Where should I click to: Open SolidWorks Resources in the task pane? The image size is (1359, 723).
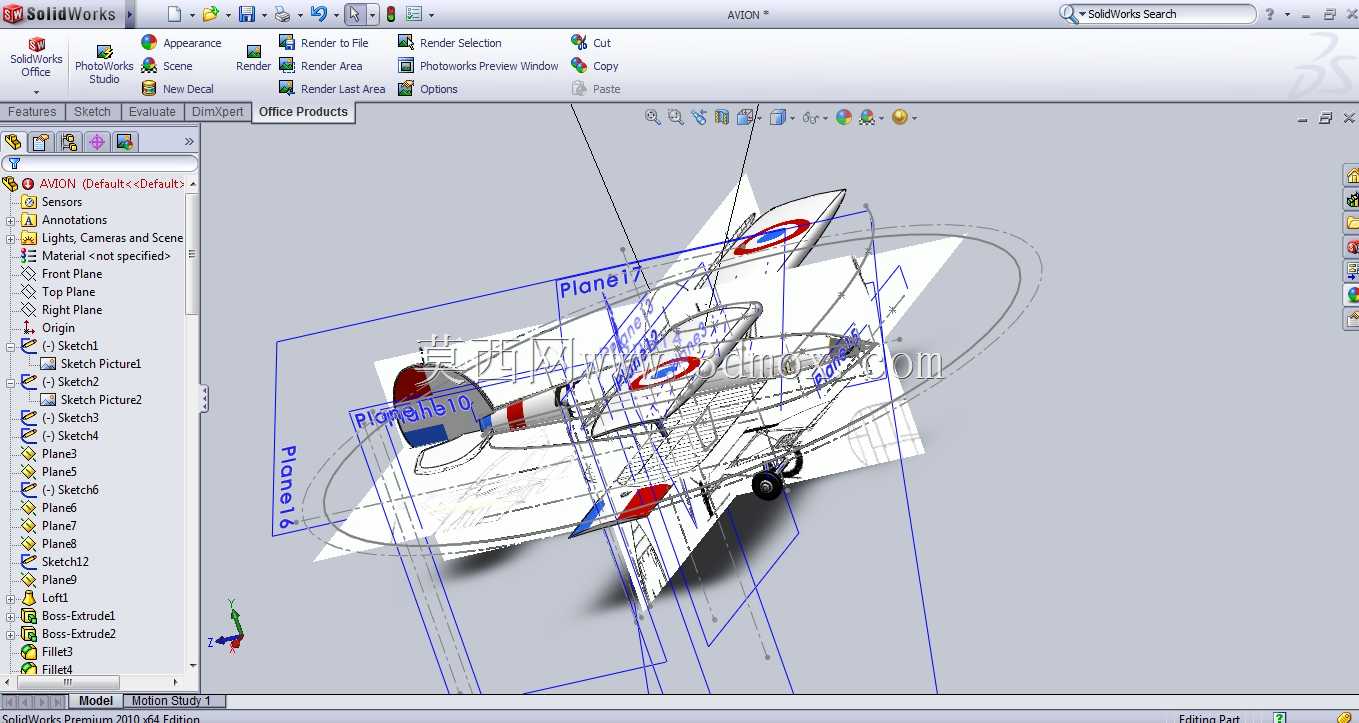(x=1351, y=176)
